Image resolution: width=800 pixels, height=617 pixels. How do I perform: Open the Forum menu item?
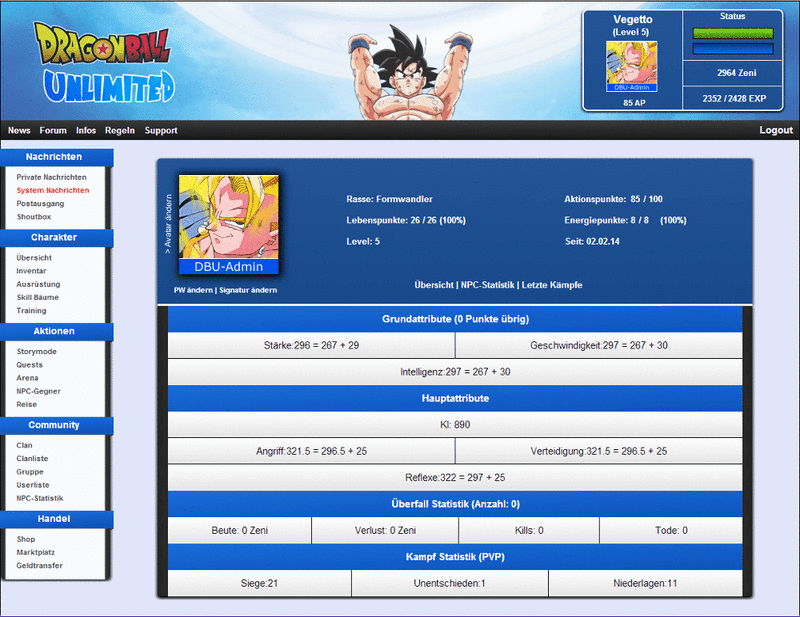(x=53, y=130)
